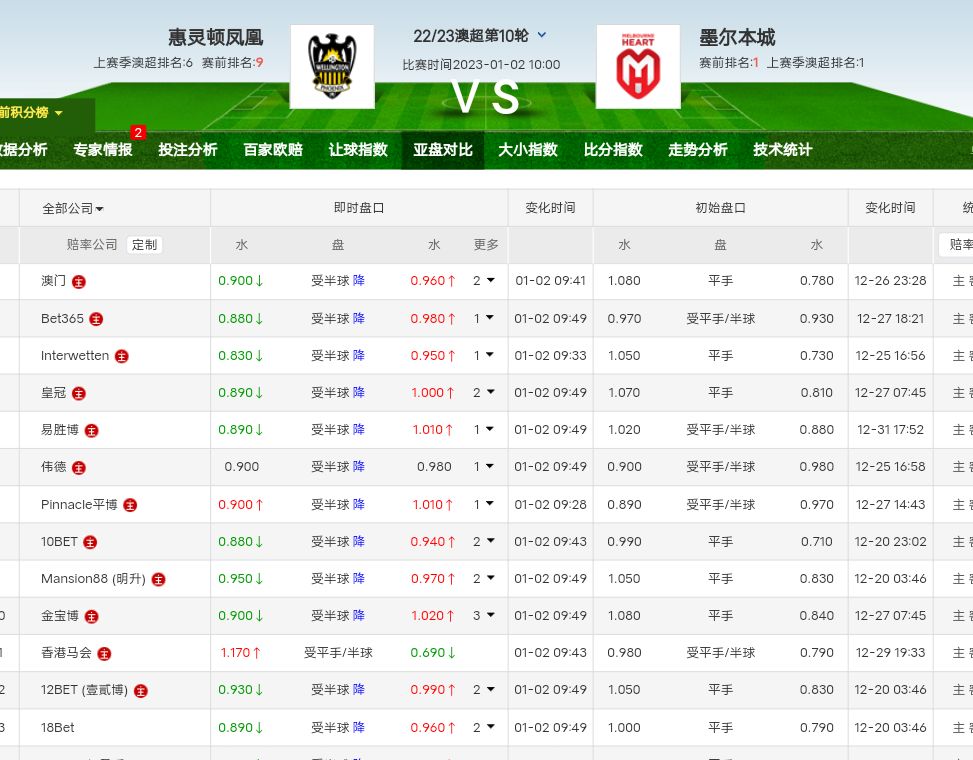The width and height of the screenshot is (973, 760).
Task: Click red 主 icon beside Pinnacle平博
Action: (x=130, y=505)
